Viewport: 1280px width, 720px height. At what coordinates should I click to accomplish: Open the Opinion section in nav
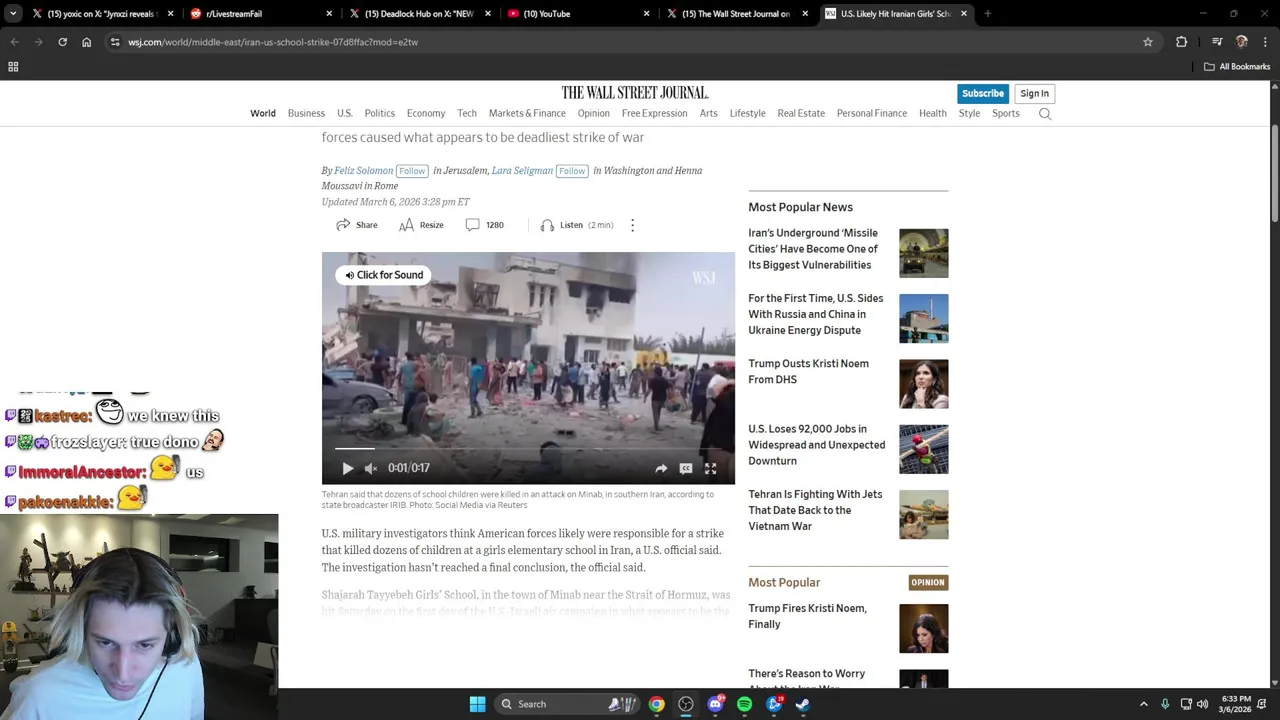(593, 113)
